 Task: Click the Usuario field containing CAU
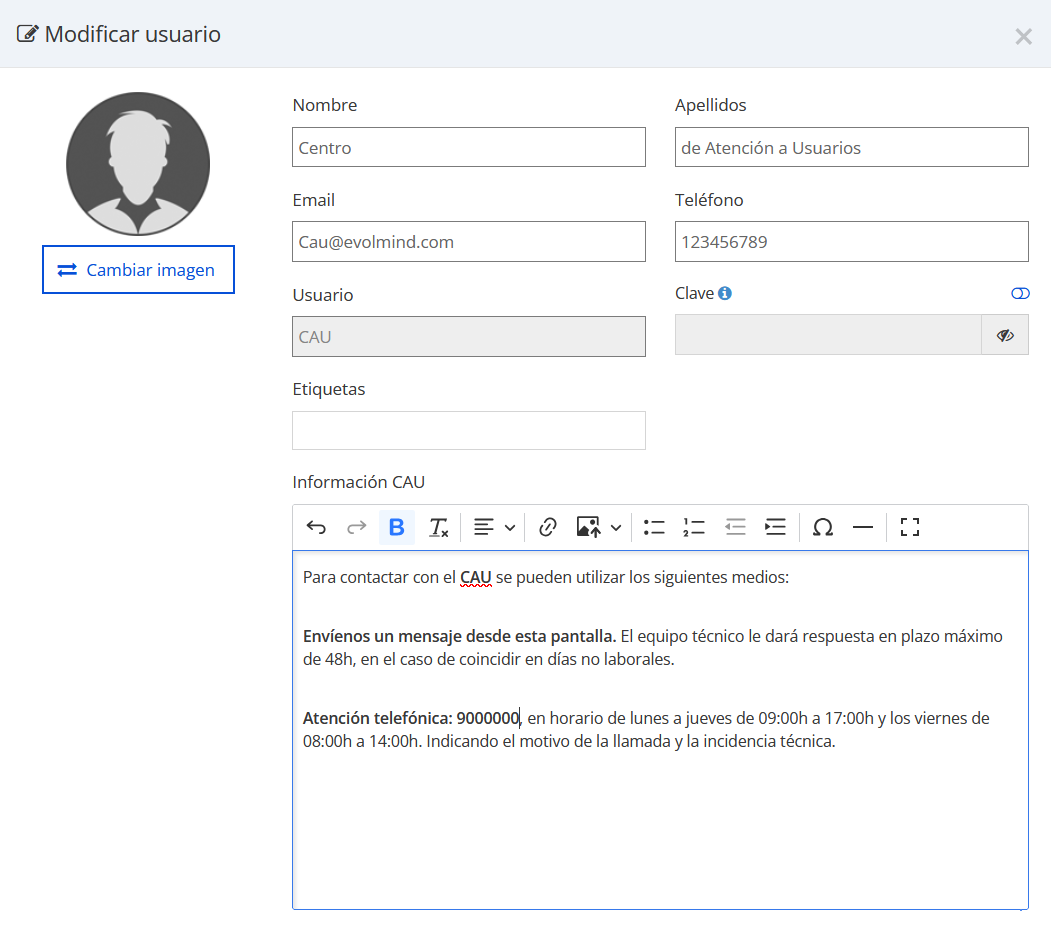[469, 337]
